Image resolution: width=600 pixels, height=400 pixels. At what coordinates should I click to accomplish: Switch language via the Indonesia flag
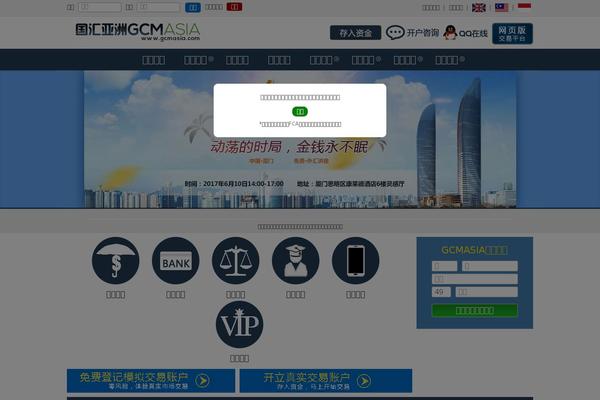[x=524, y=8]
